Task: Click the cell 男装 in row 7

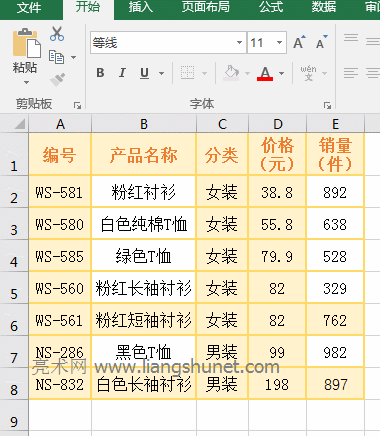Action: [x=222, y=352]
